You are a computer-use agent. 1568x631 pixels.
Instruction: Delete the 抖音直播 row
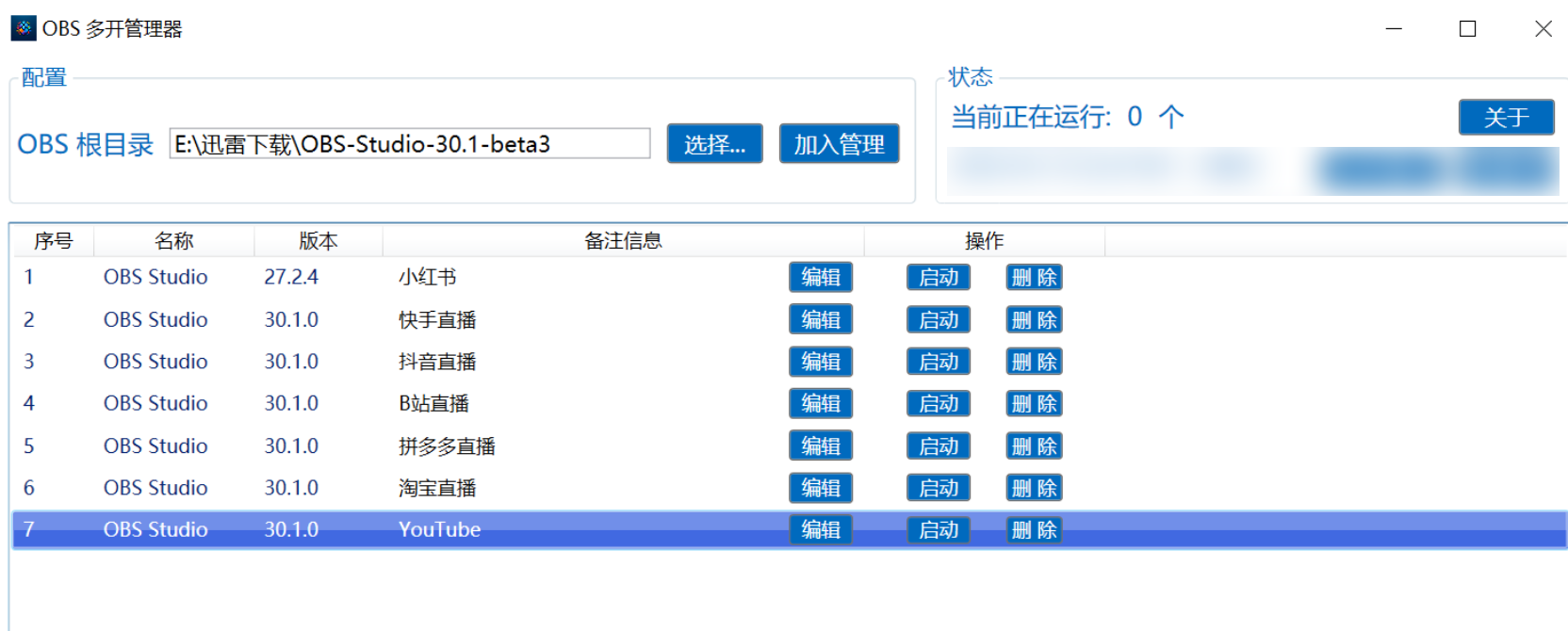pyautogui.click(x=1034, y=362)
